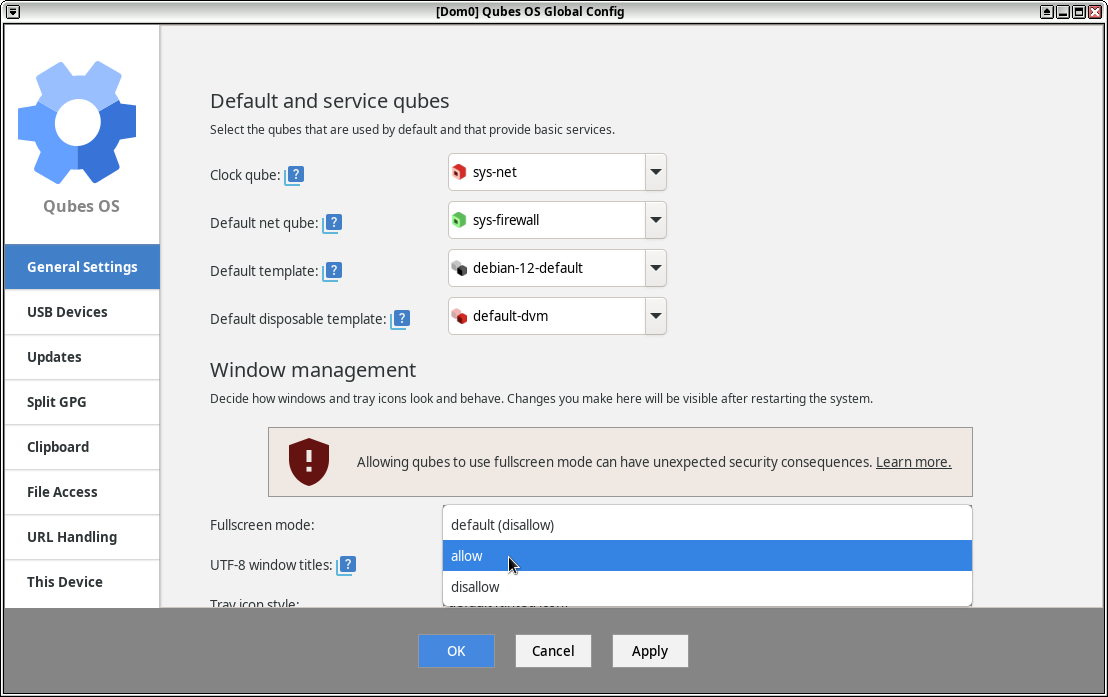Open help icon for Default template
Screen dimensions: 1108x697
click(333, 271)
